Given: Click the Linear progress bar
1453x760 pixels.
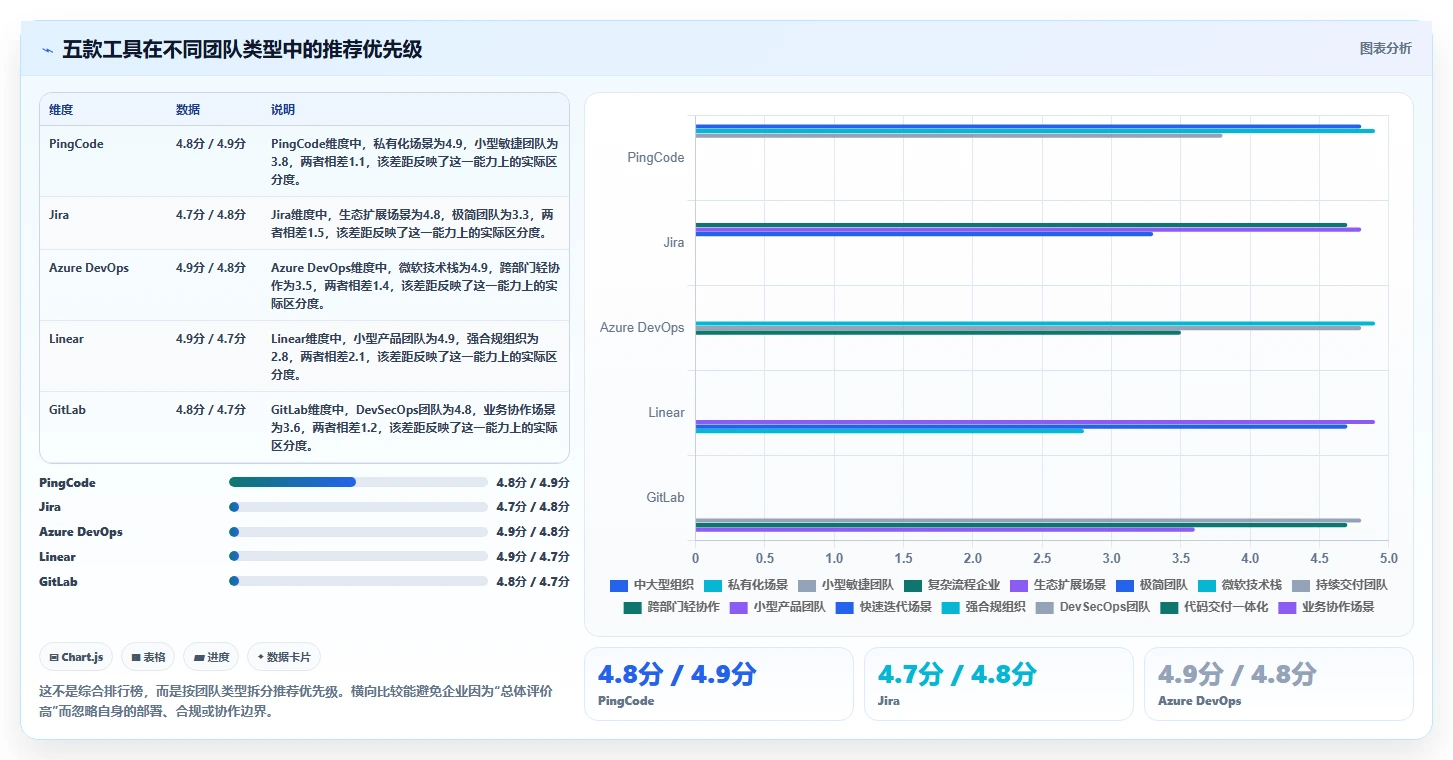Looking at the screenshot, I should pyautogui.click(x=358, y=557).
